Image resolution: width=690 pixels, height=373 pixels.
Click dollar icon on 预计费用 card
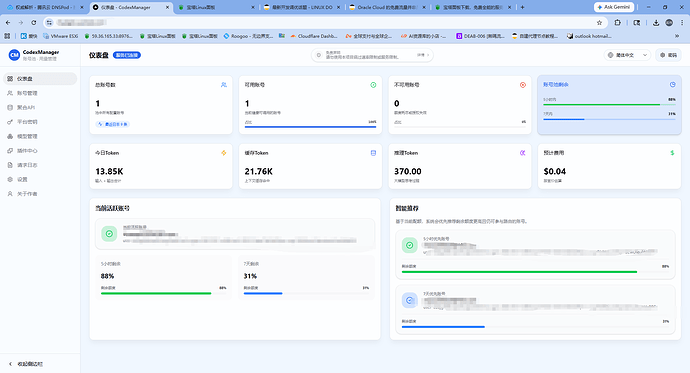[672, 153]
